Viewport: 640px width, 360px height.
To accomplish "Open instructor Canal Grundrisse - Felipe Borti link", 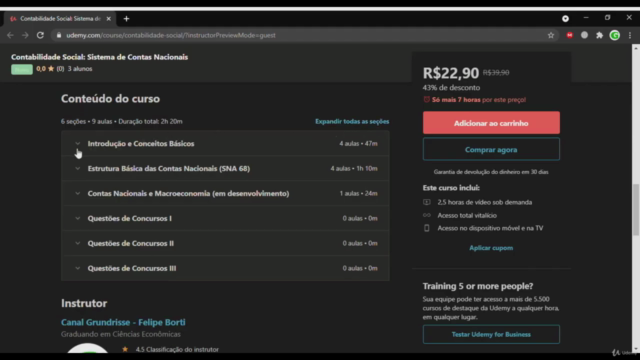I will point(123,322).
